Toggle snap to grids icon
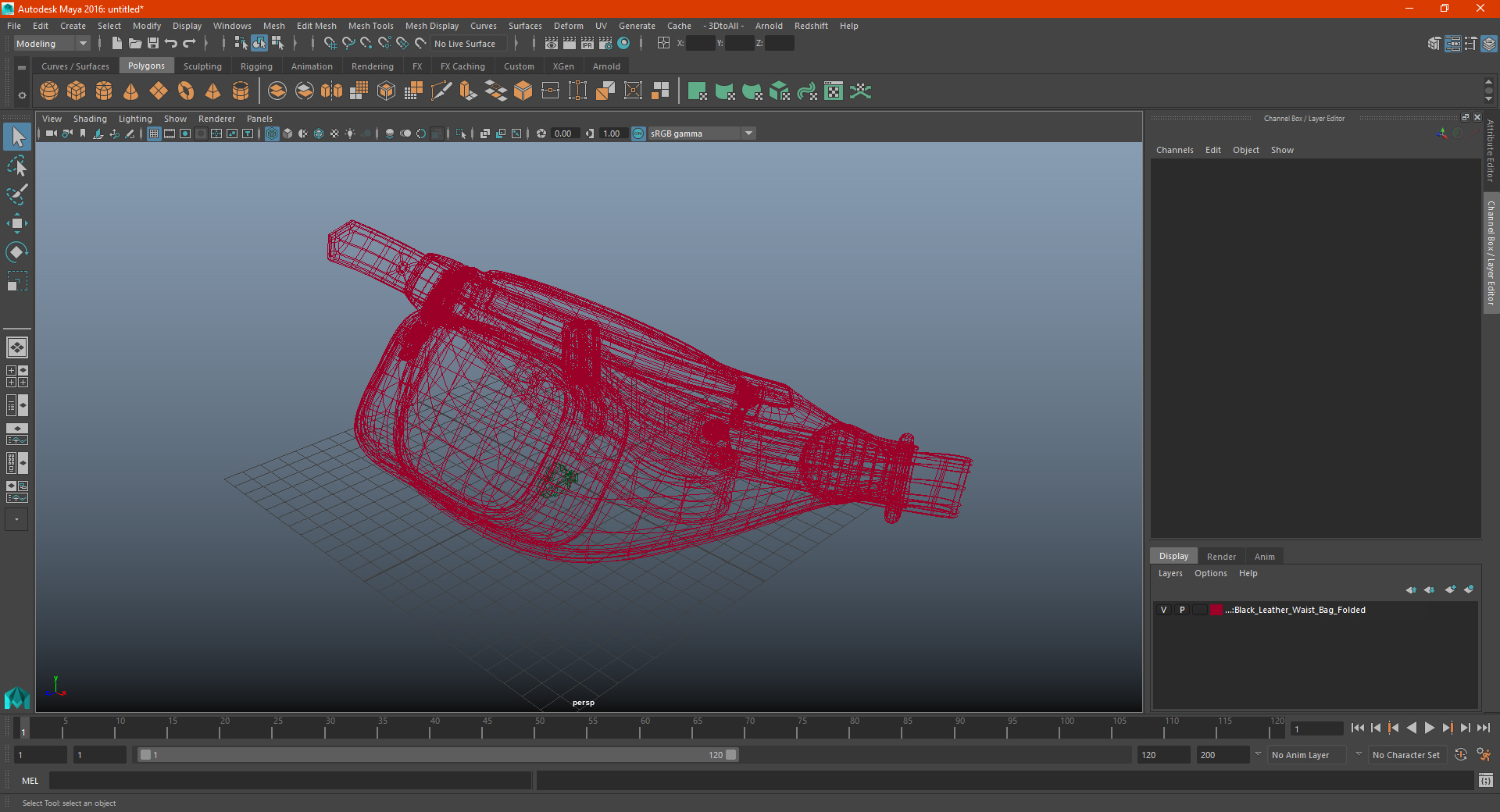1500x812 pixels. [x=330, y=44]
